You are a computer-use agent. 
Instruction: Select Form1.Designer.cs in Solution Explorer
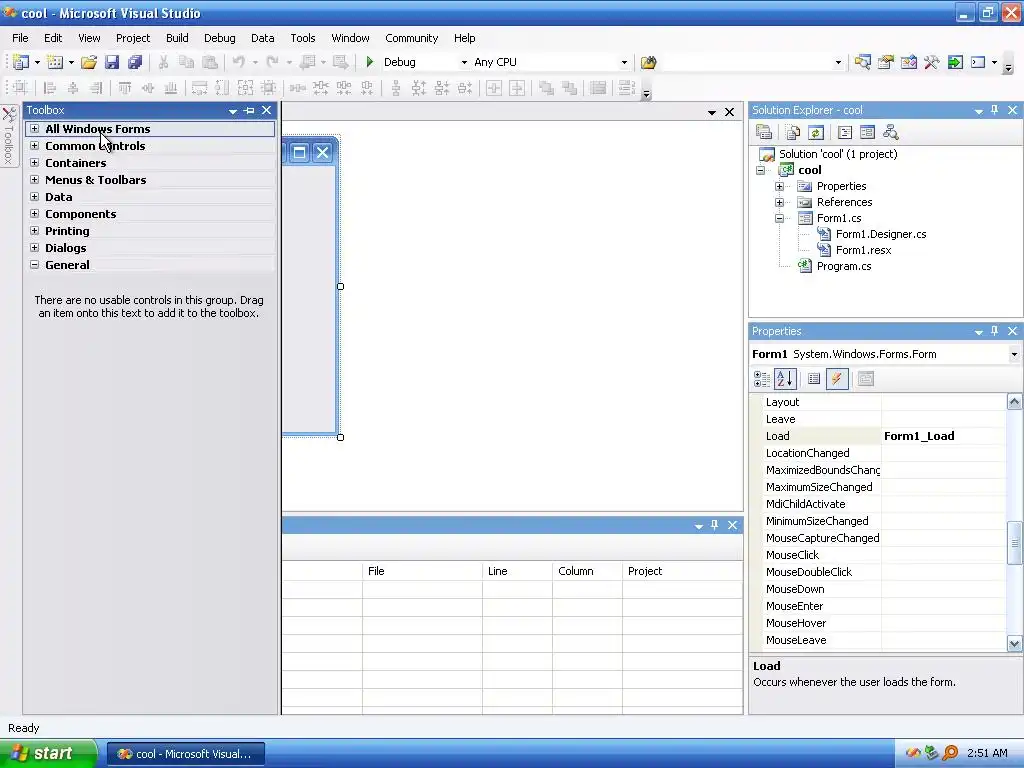click(x=880, y=234)
